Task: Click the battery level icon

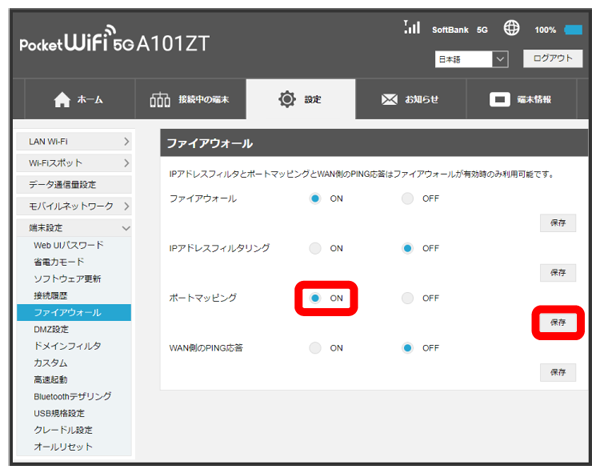Action: pos(573,30)
